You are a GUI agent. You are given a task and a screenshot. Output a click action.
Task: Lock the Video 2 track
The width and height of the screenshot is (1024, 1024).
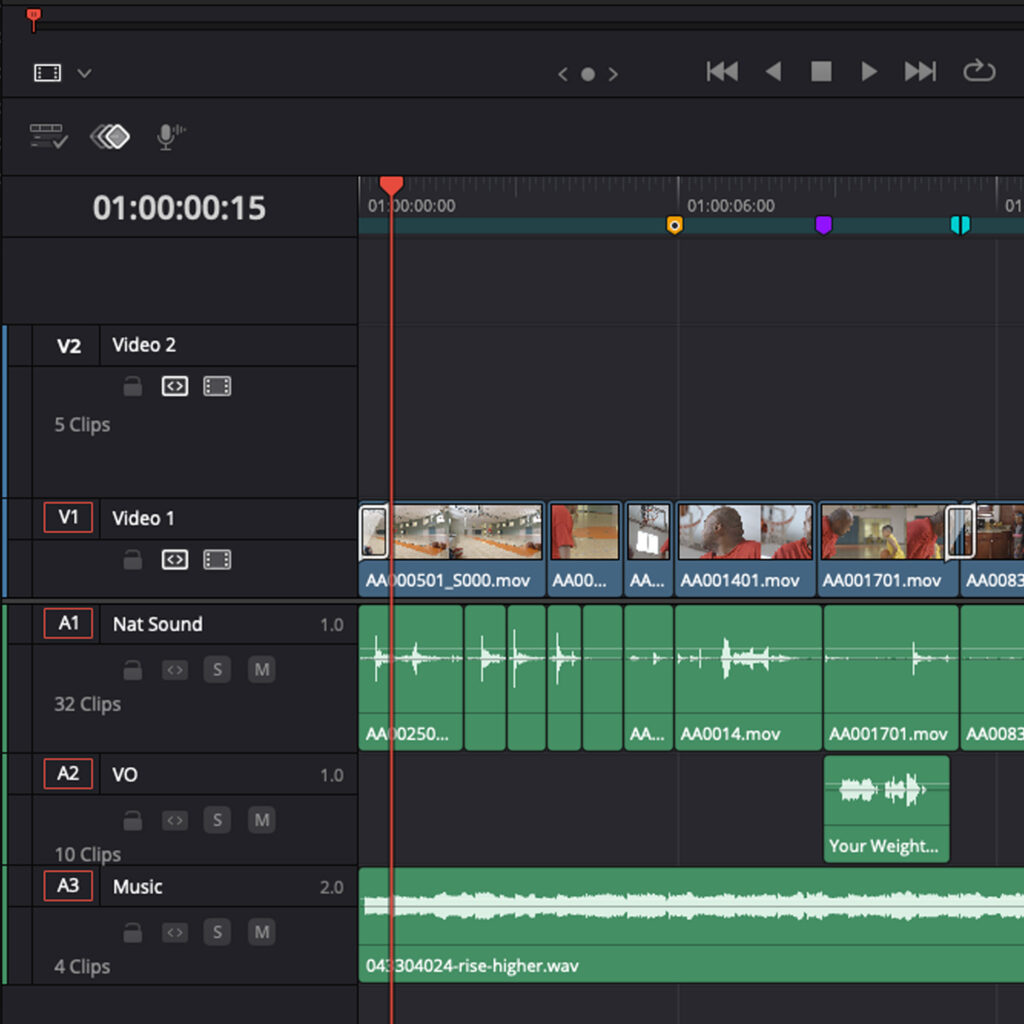tap(132, 386)
